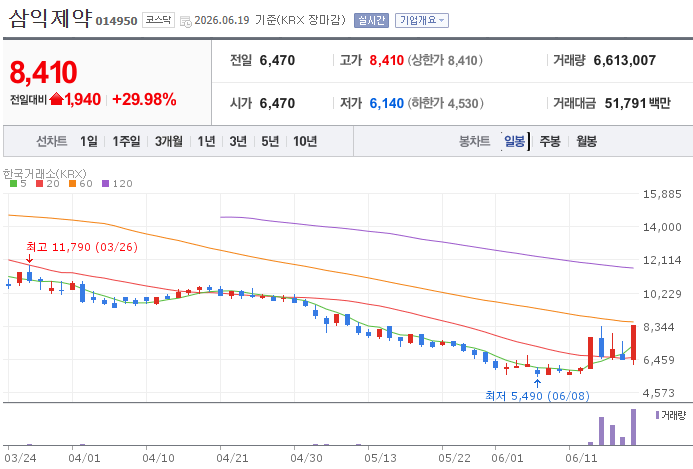This screenshot has width=693, height=469.
Task: Click the red 20-day moving average swatch
Action: coord(39,183)
